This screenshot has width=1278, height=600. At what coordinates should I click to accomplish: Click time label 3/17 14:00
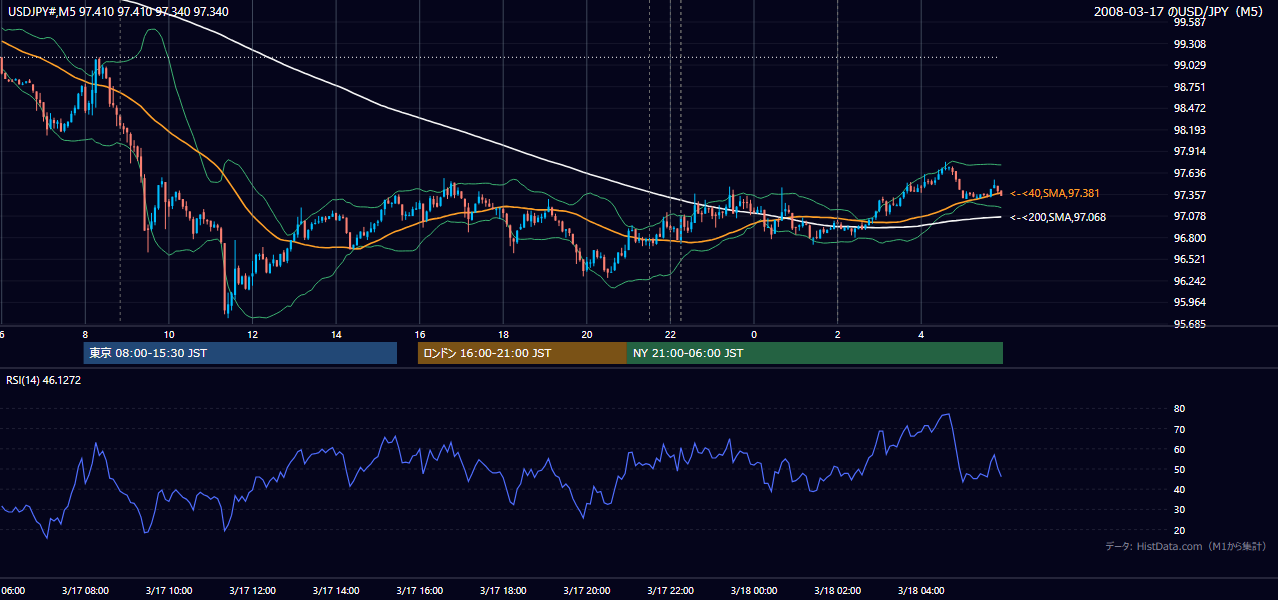tap(336, 591)
